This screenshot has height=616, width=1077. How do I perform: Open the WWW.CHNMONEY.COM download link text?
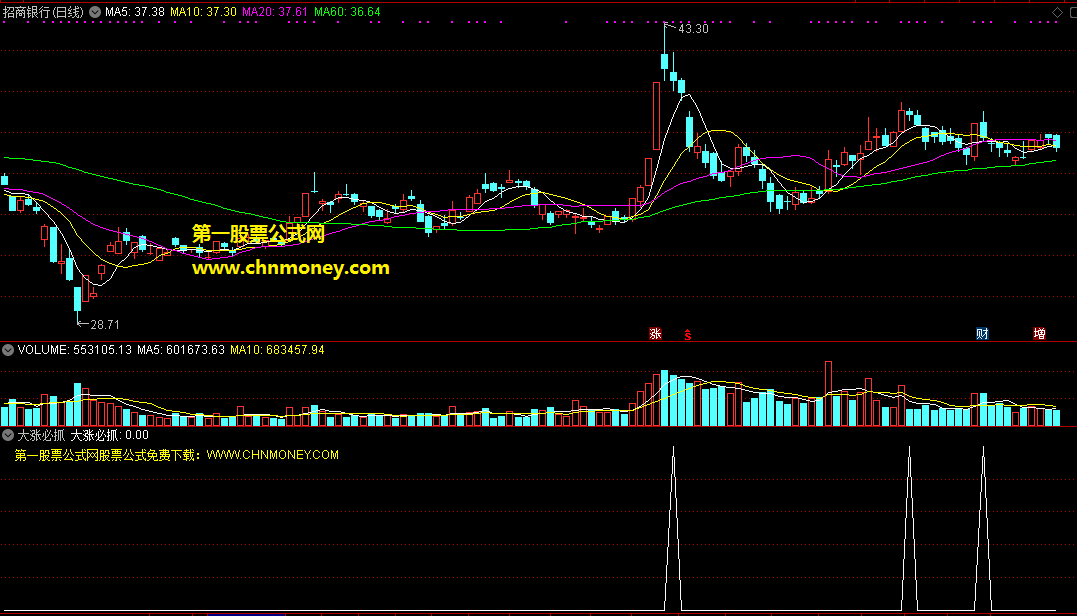[273, 455]
